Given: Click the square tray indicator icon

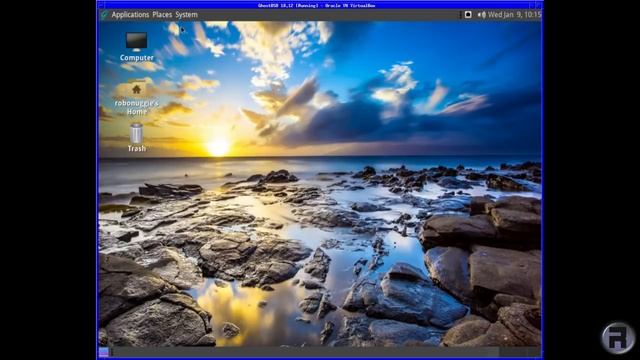Looking at the screenshot, I should tap(468, 15).
